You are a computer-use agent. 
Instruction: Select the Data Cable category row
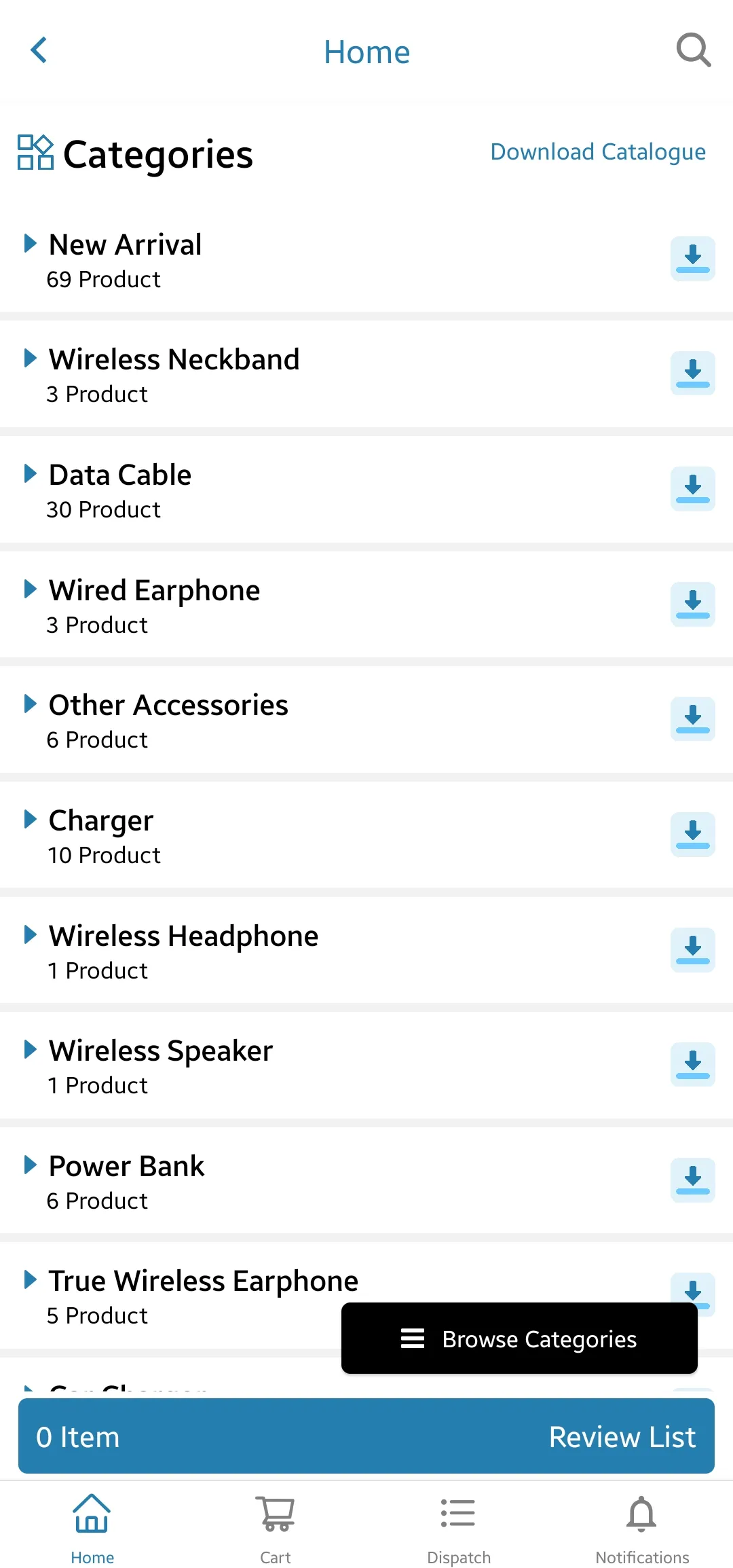(366, 490)
